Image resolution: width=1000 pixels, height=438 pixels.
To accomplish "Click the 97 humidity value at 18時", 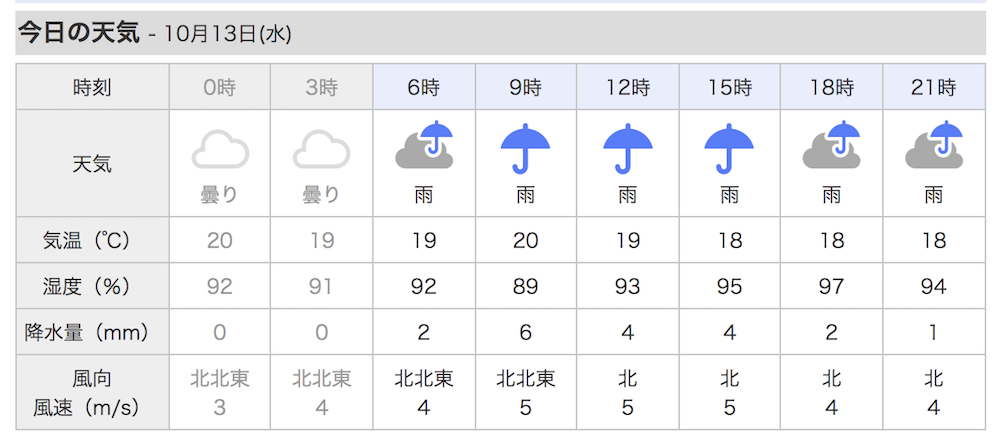I will (x=832, y=286).
